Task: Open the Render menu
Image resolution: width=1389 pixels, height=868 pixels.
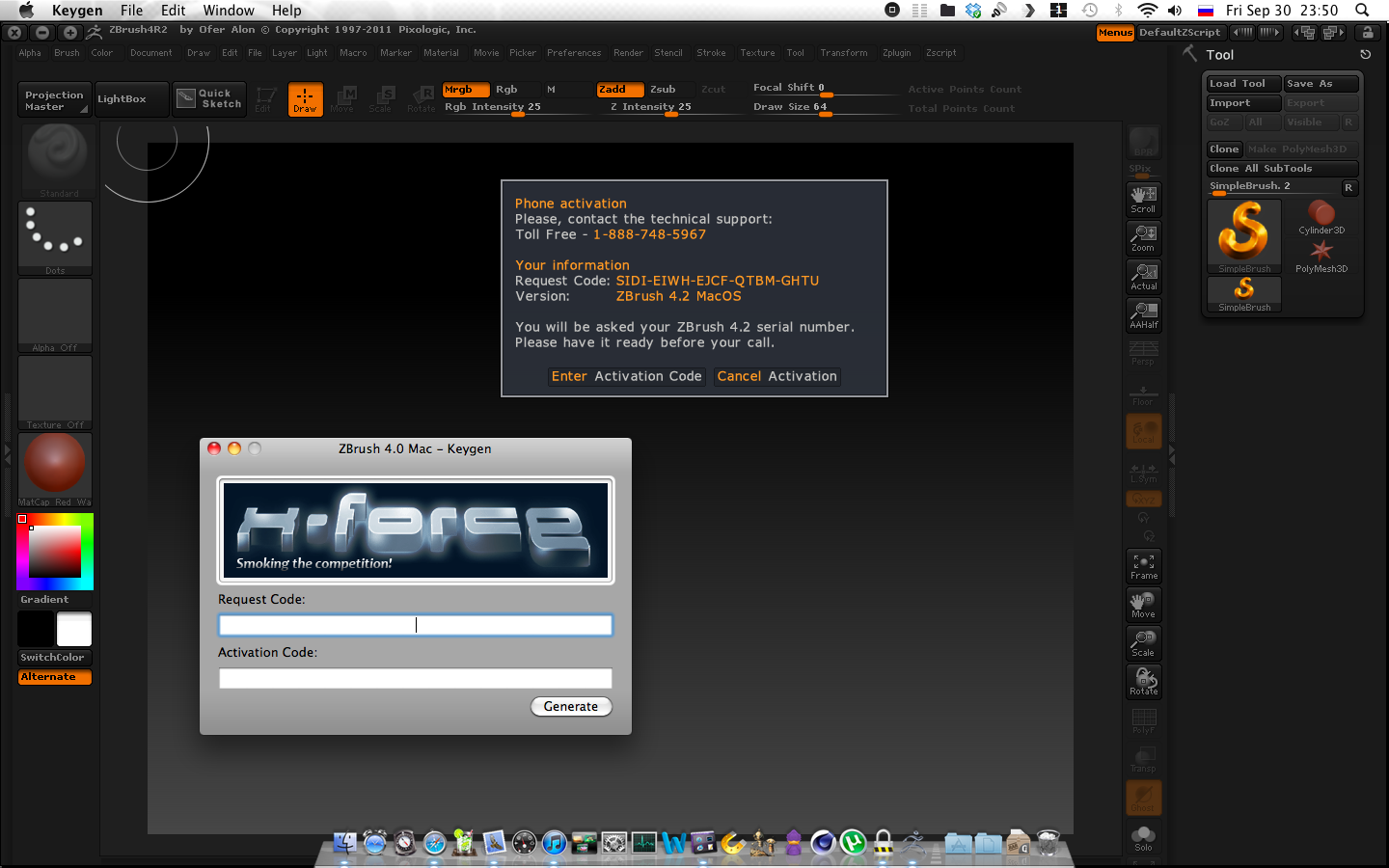Action: coord(628,53)
